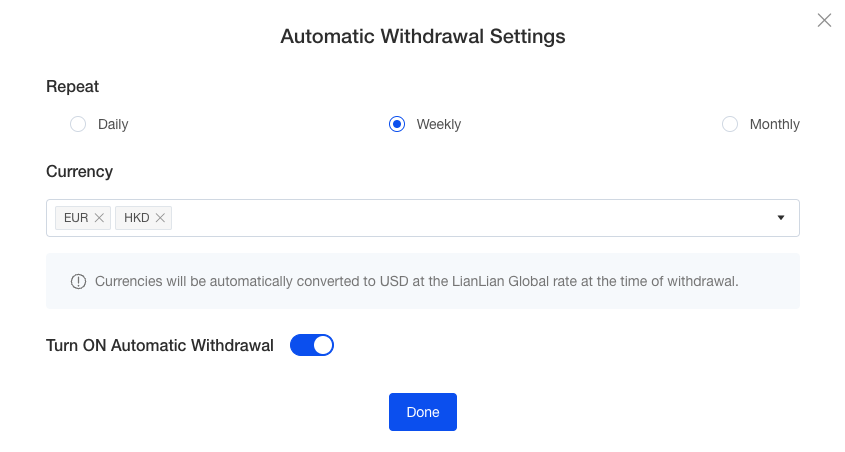Viewport: 845px width, 452px height.
Task: Click the info icon beside conversion notice
Action: tap(79, 281)
